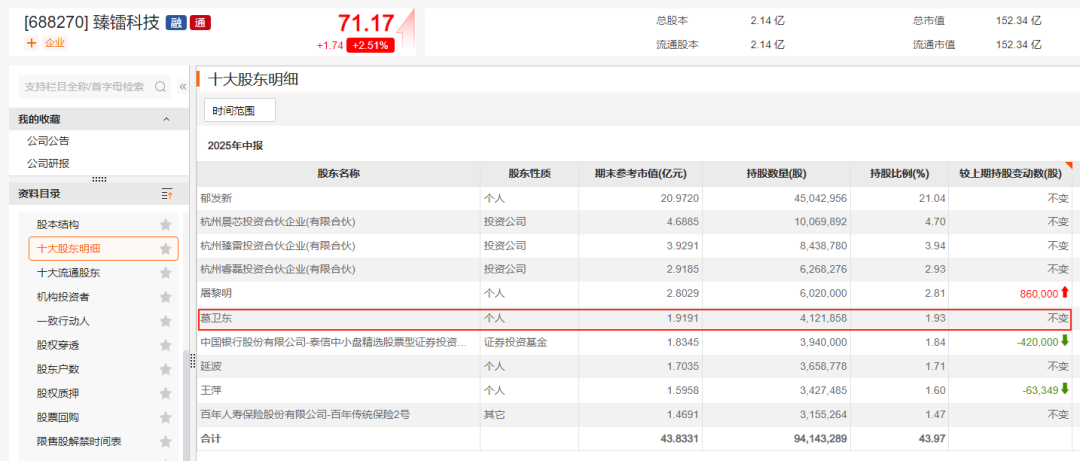Open 股权穿透 menu item
The height and width of the screenshot is (461, 1080).
pyautogui.click(x=58, y=345)
